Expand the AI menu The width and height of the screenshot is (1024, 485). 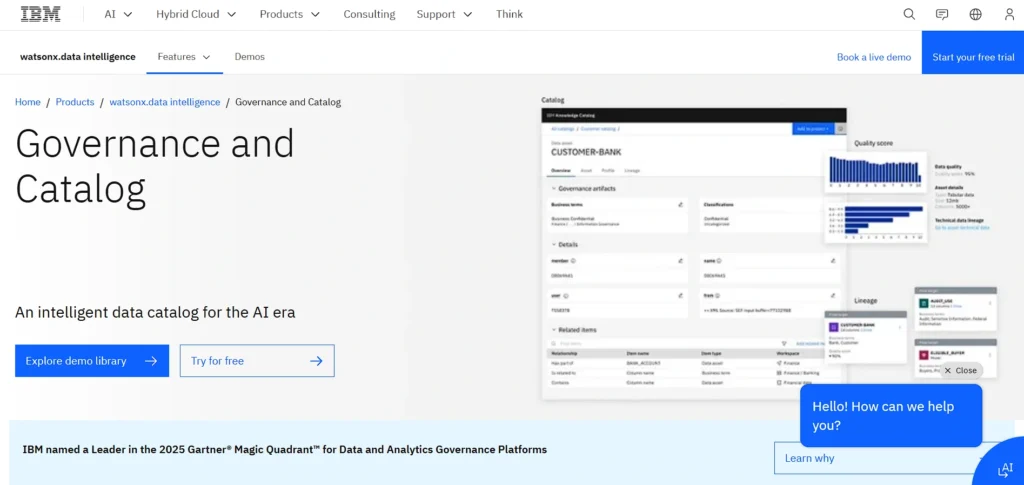coord(118,14)
